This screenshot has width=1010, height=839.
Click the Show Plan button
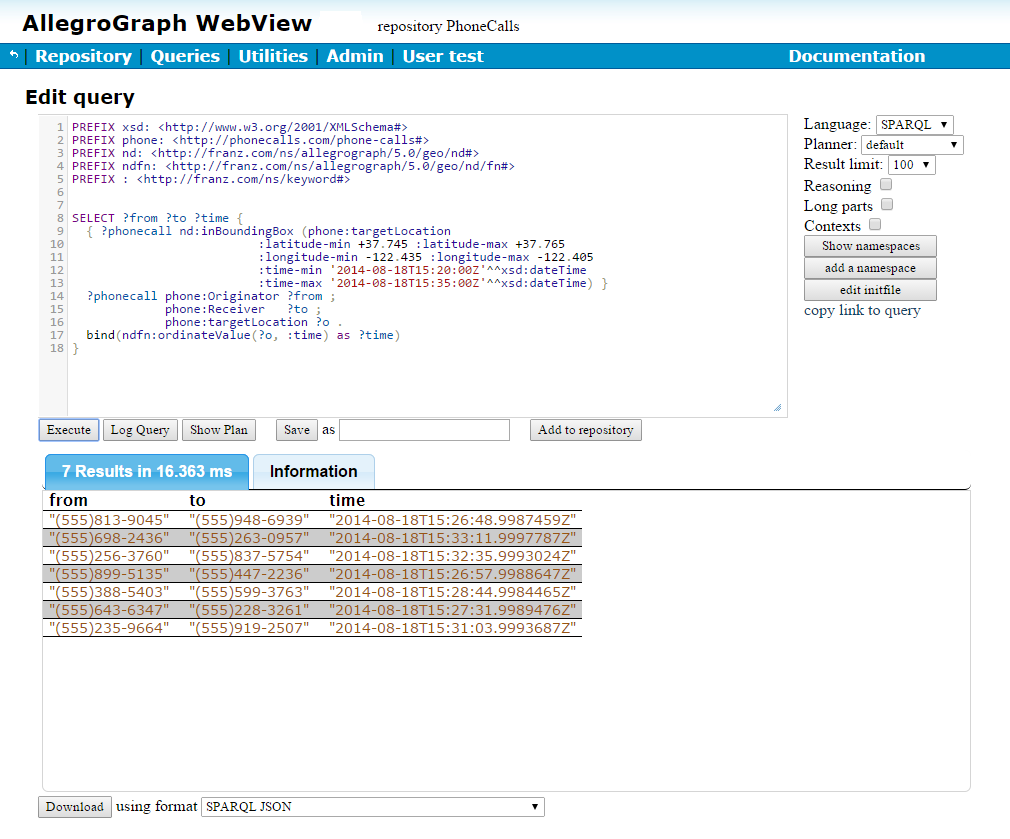(x=219, y=430)
